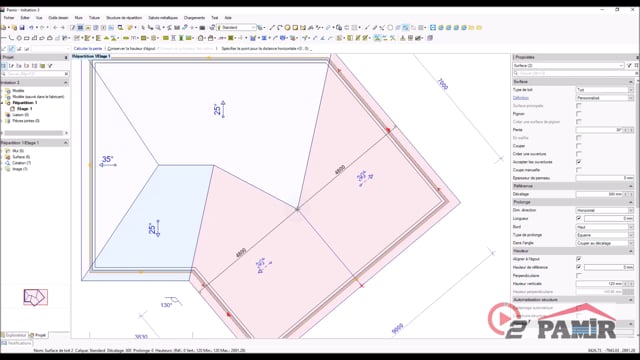This screenshot has width=640, height=360.
Task: Click the filter icon beside Surface dropdown
Action: coord(629,65)
